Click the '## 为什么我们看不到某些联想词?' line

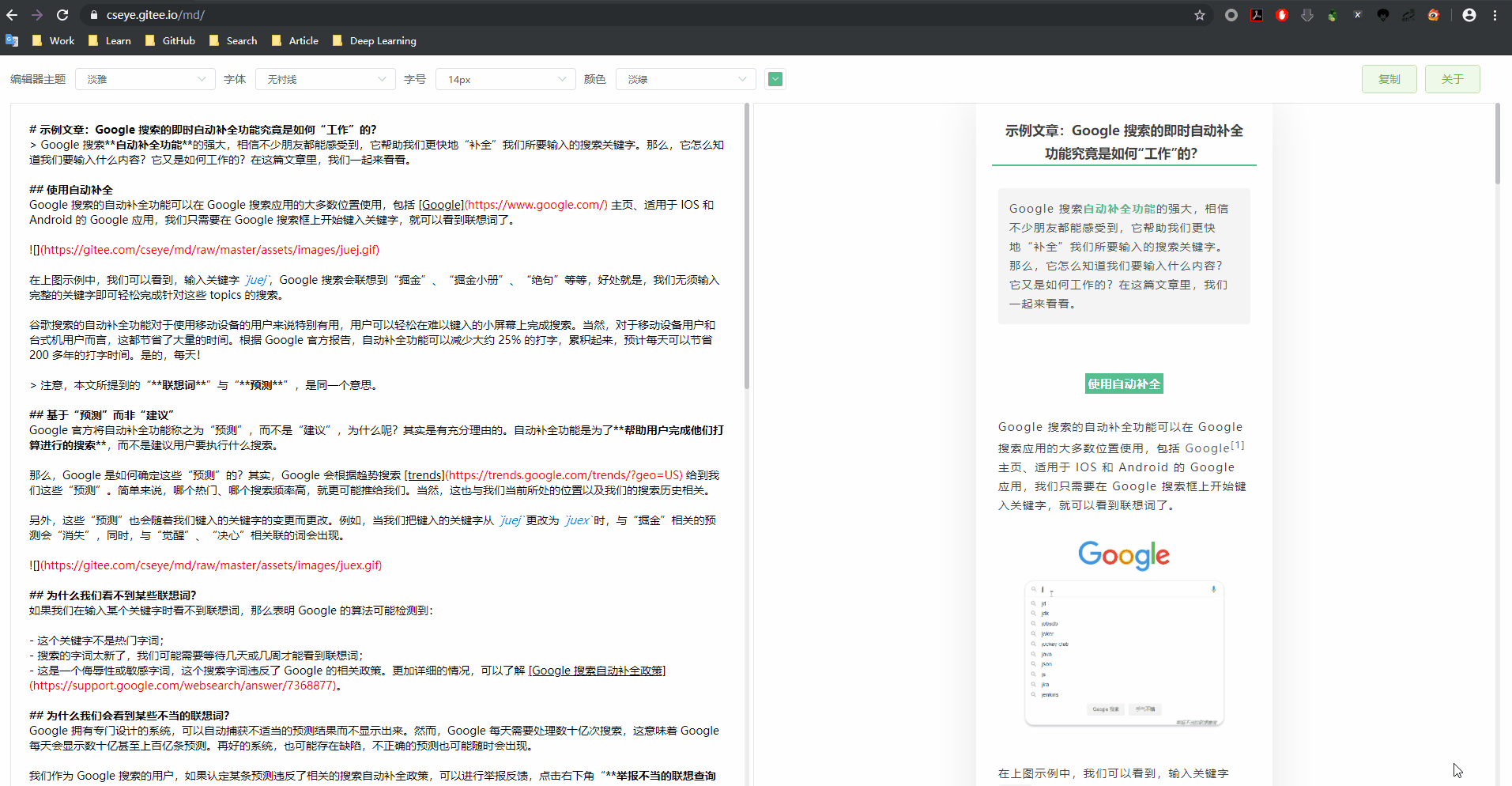point(113,595)
